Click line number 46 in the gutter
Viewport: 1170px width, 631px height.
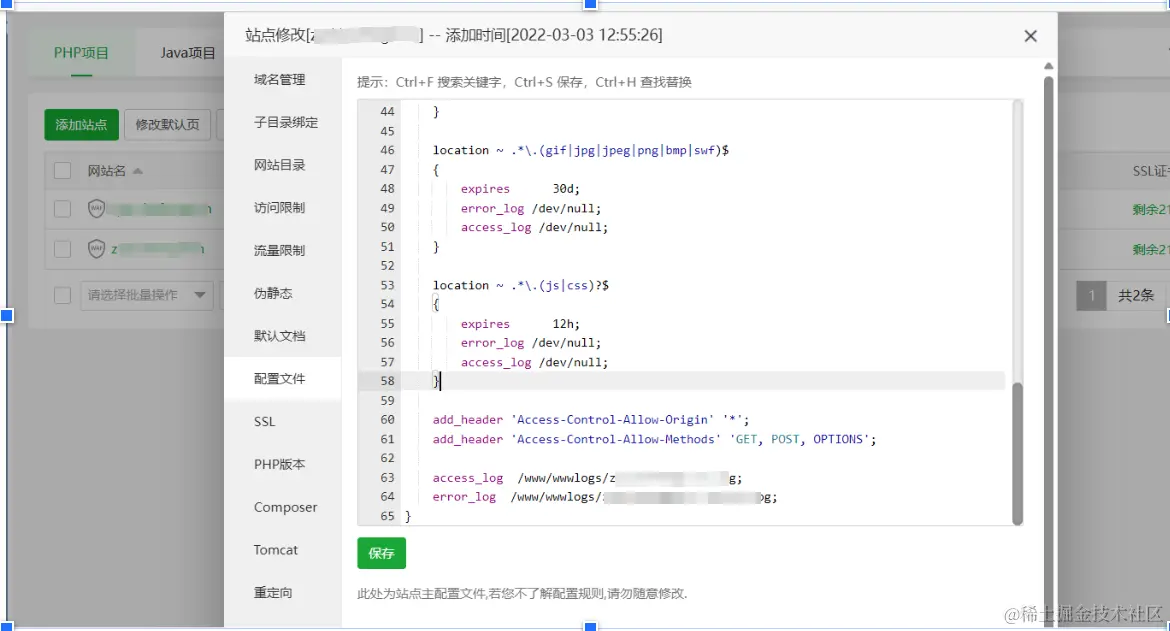tap(387, 150)
